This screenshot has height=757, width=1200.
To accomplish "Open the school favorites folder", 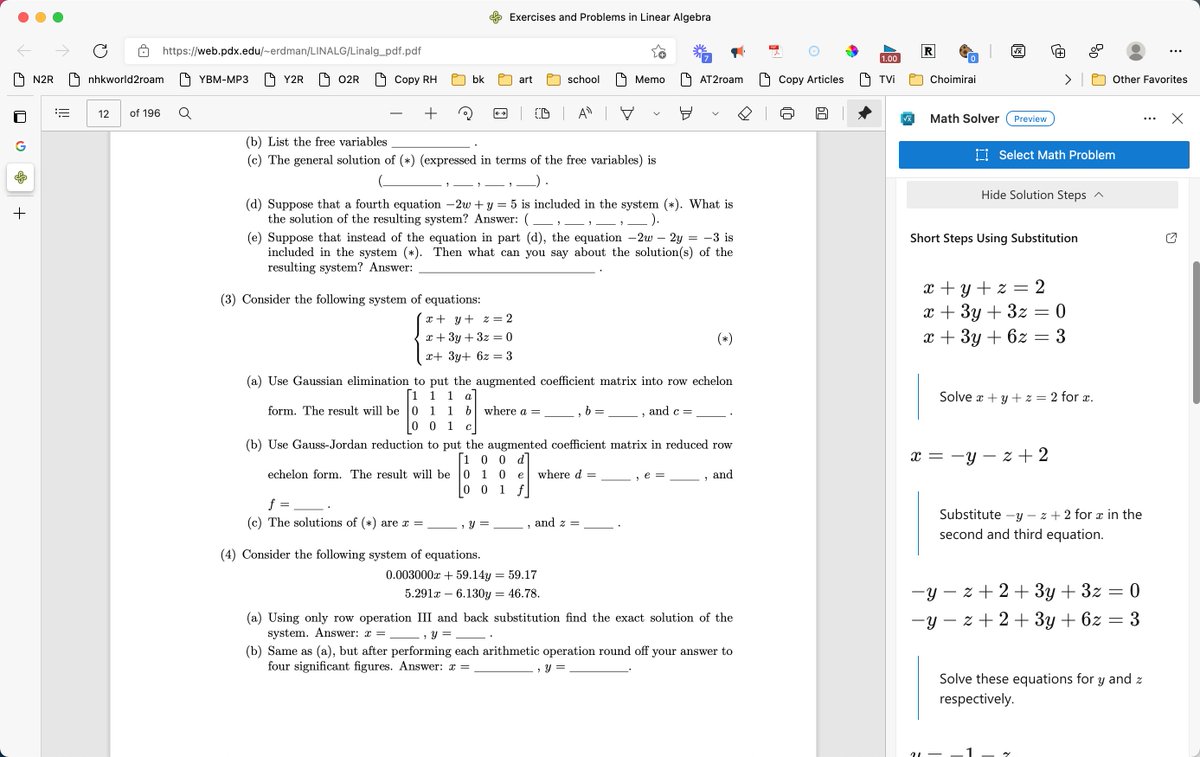I will [x=573, y=79].
